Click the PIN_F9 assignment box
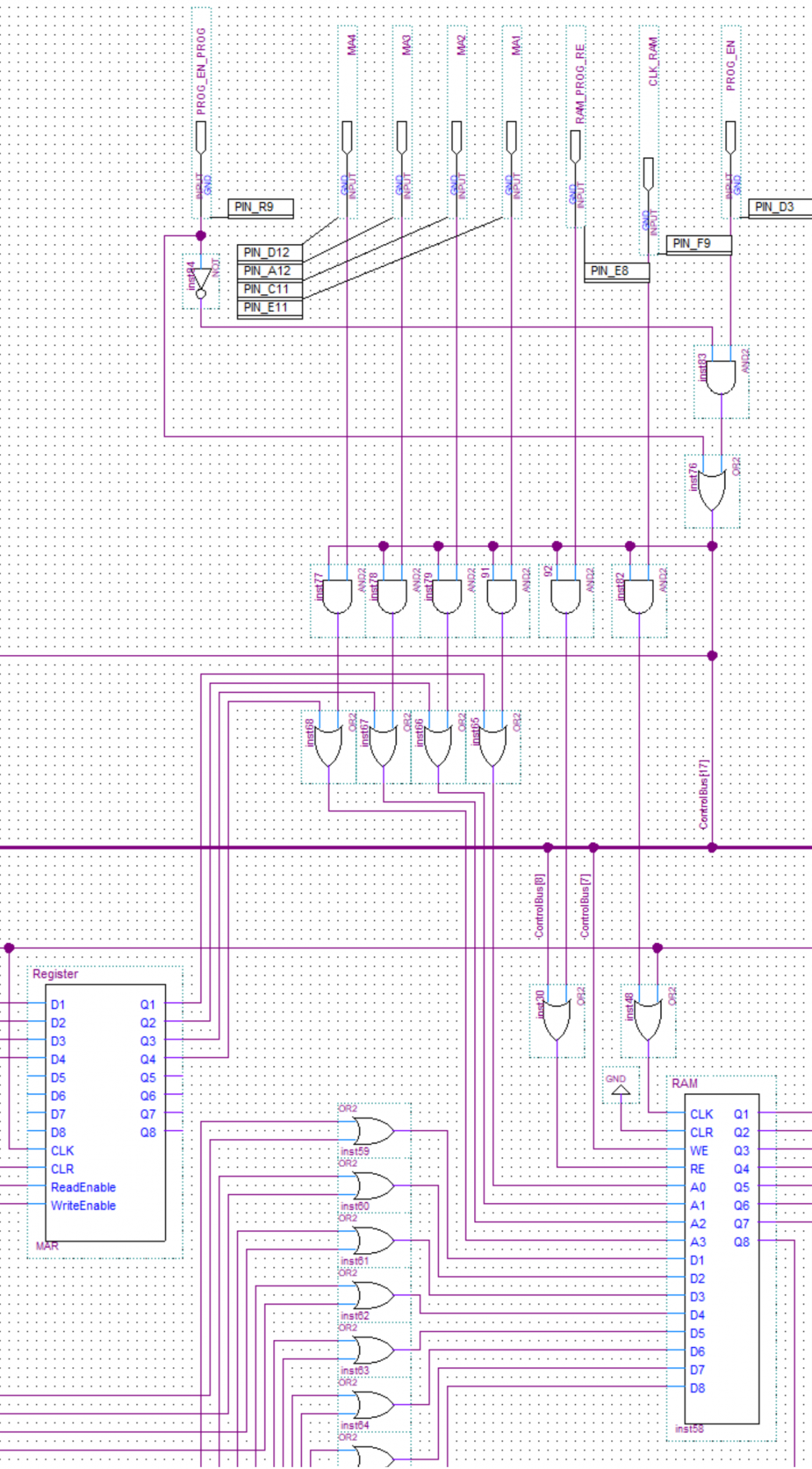The width and height of the screenshot is (812, 1469). [x=699, y=245]
